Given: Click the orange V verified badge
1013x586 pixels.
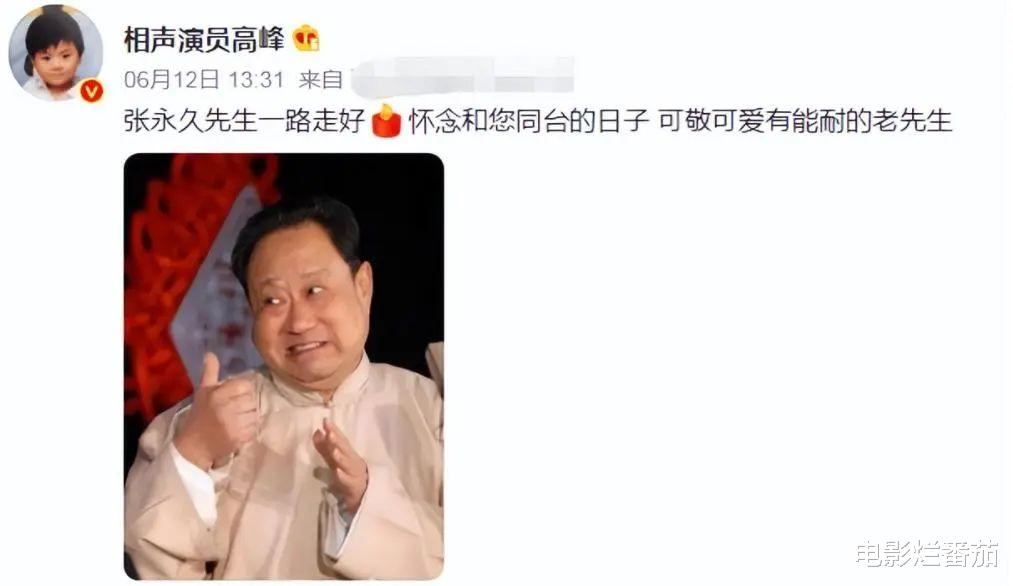Looking at the screenshot, I should [x=91, y=91].
